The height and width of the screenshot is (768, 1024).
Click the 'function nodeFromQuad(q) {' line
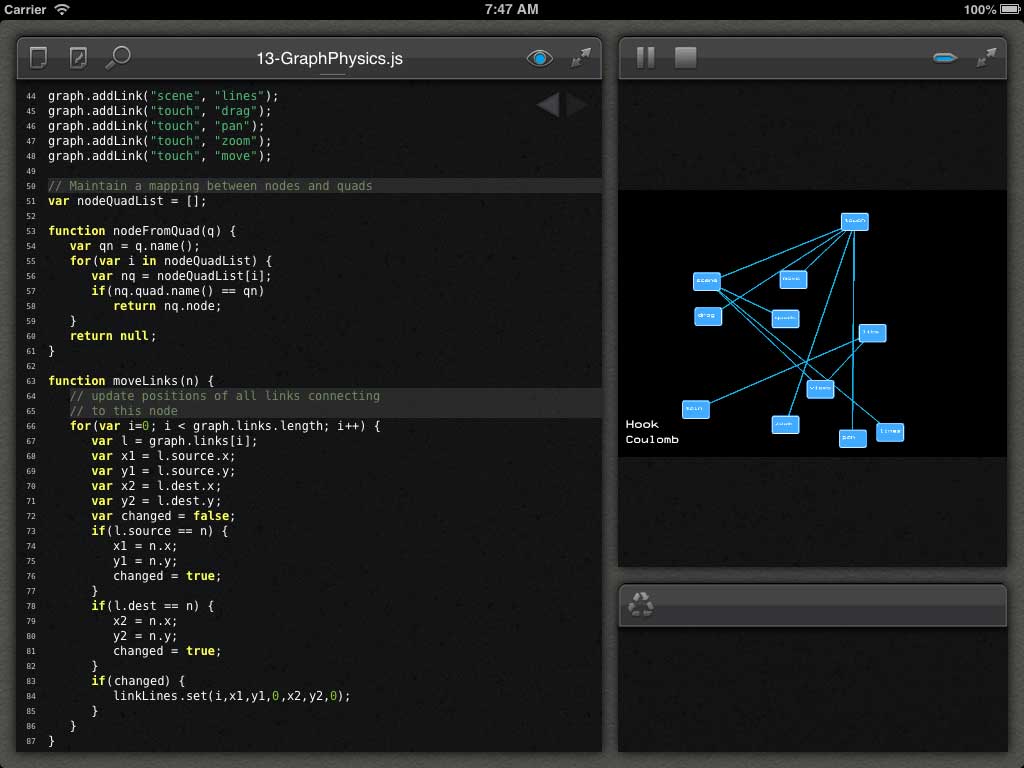pos(142,231)
